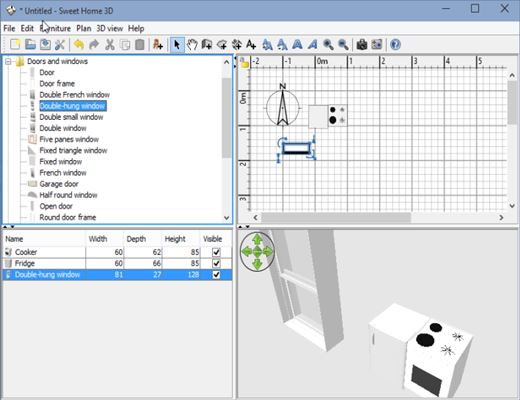Copy the selection from toolbar
This screenshot has width=520, height=400.
[125, 44]
